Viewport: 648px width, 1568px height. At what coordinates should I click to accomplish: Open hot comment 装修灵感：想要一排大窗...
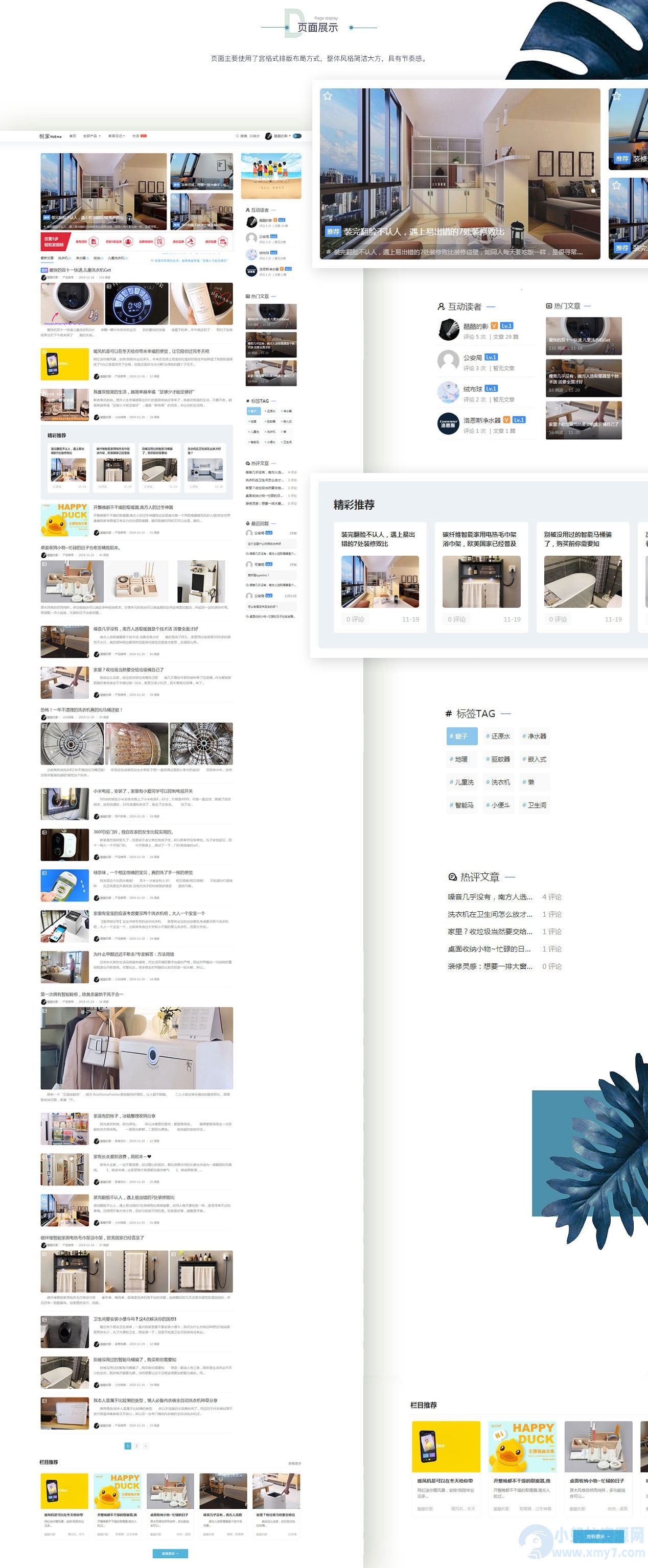tap(490, 966)
